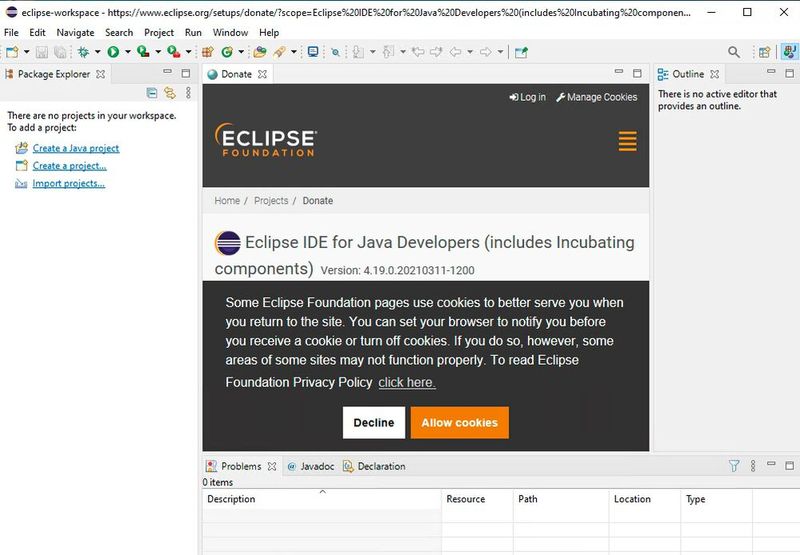Expand the Coverage dropdown arrow
The height and width of the screenshot is (555, 800).
click(158, 52)
